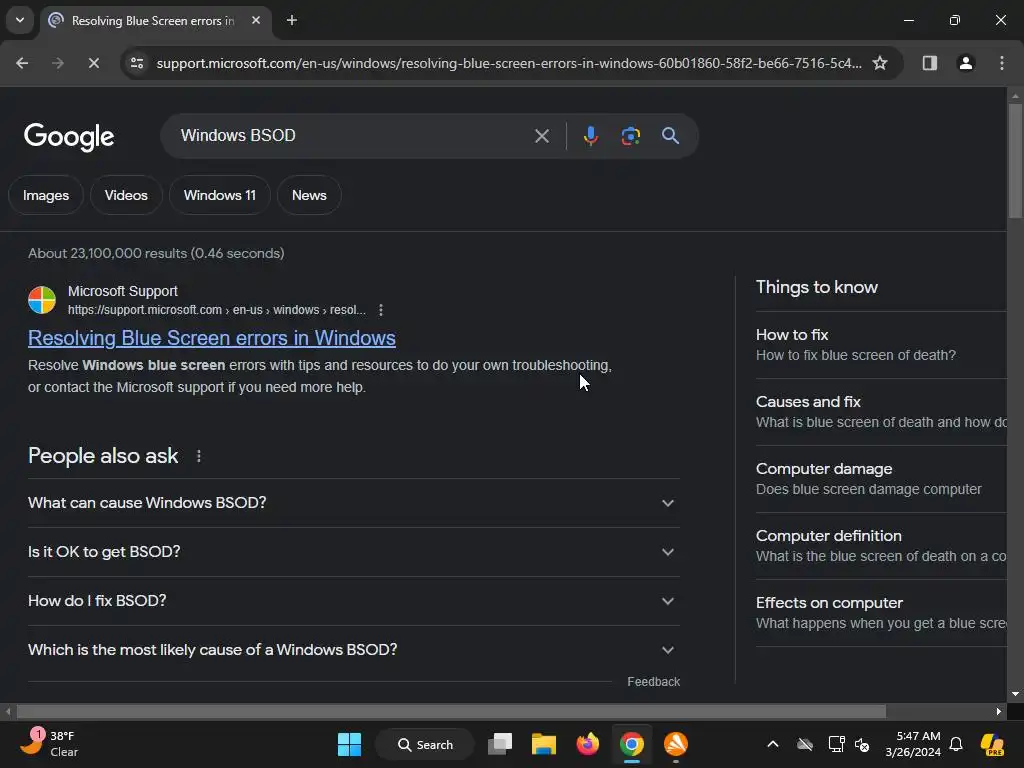
Task: Open network and muted volume tray icons
Action: (849, 744)
